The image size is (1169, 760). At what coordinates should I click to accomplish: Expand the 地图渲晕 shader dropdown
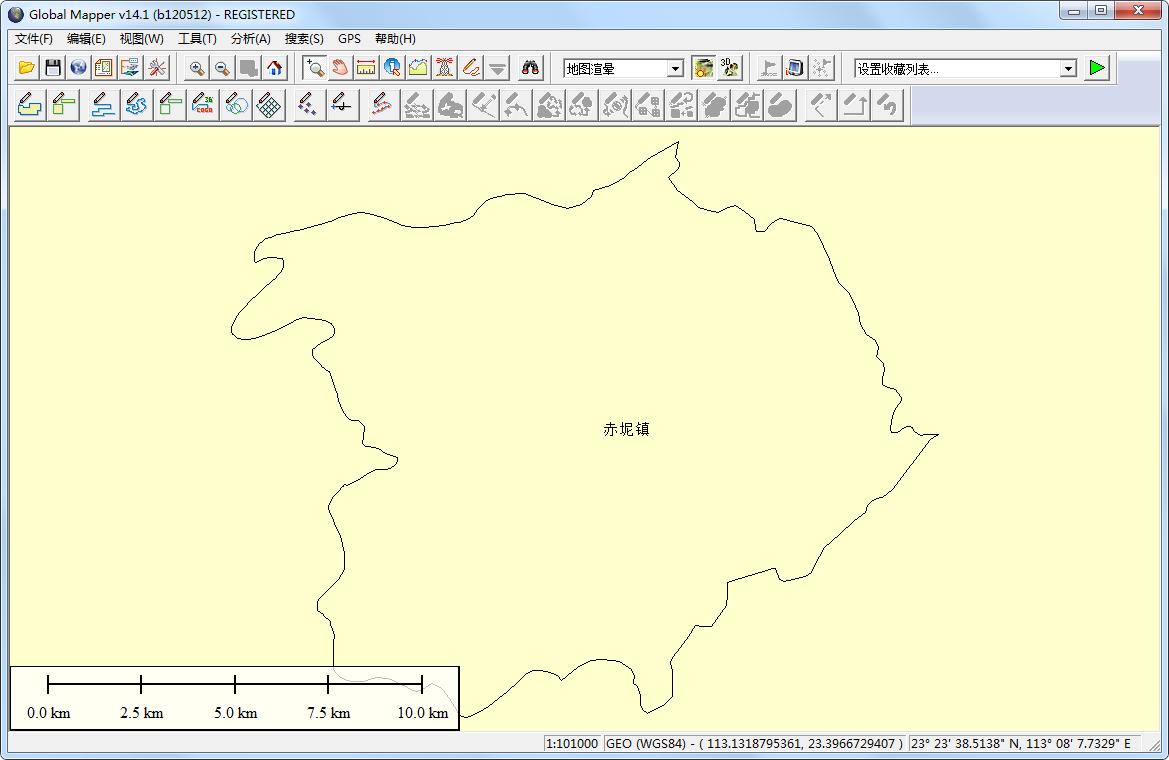[x=675, y=69]
